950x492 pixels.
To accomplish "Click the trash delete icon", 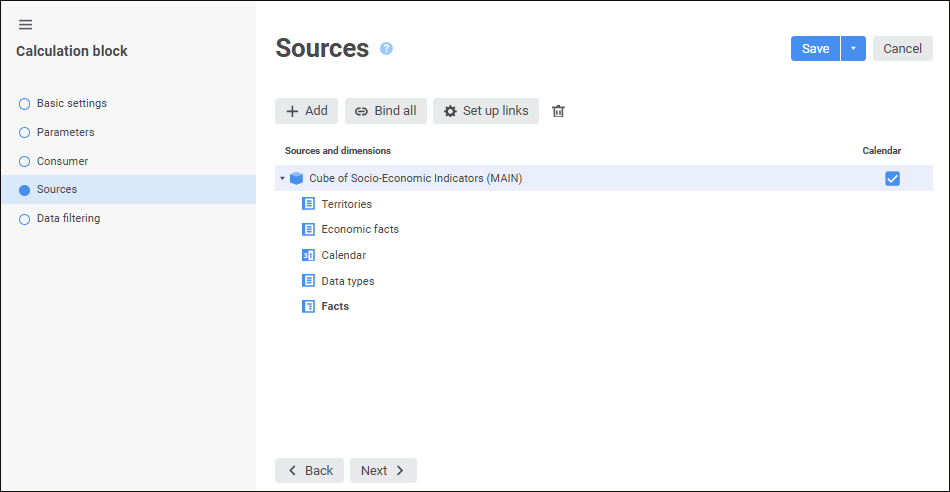I will [x=559, y=111].
